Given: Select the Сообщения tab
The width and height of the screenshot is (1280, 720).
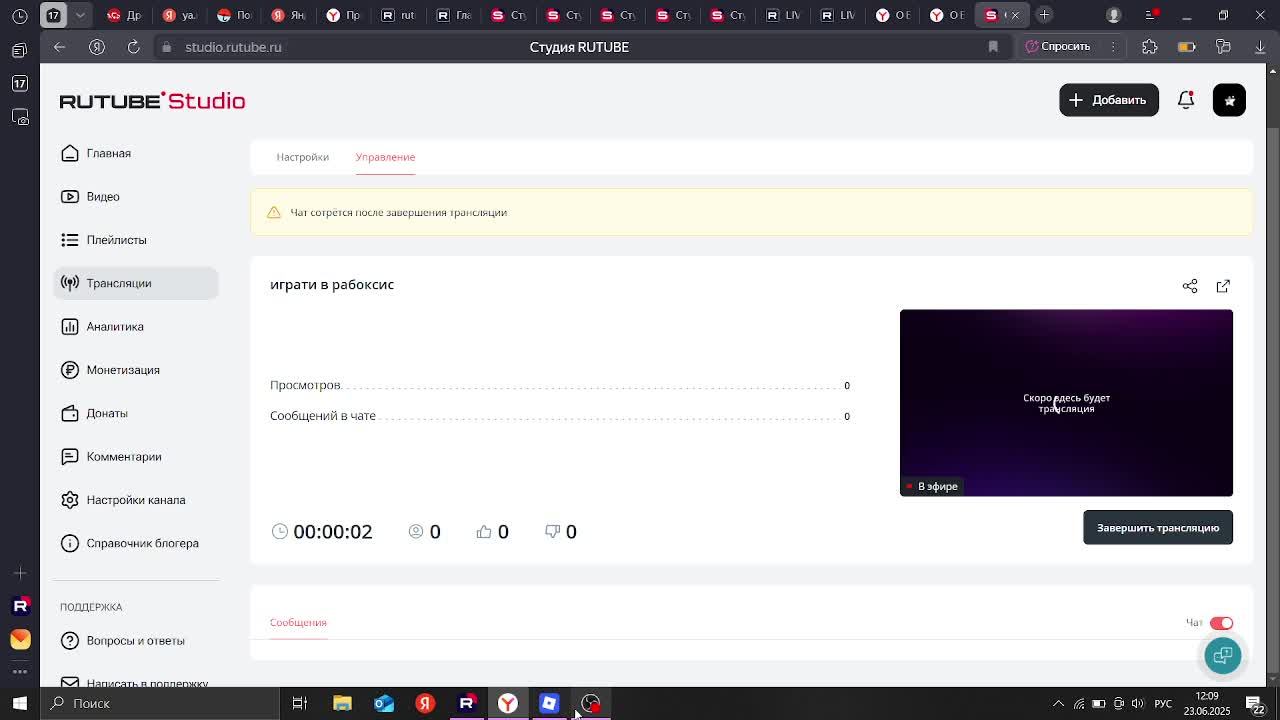Looking at the screenshot, I should 298,622.
